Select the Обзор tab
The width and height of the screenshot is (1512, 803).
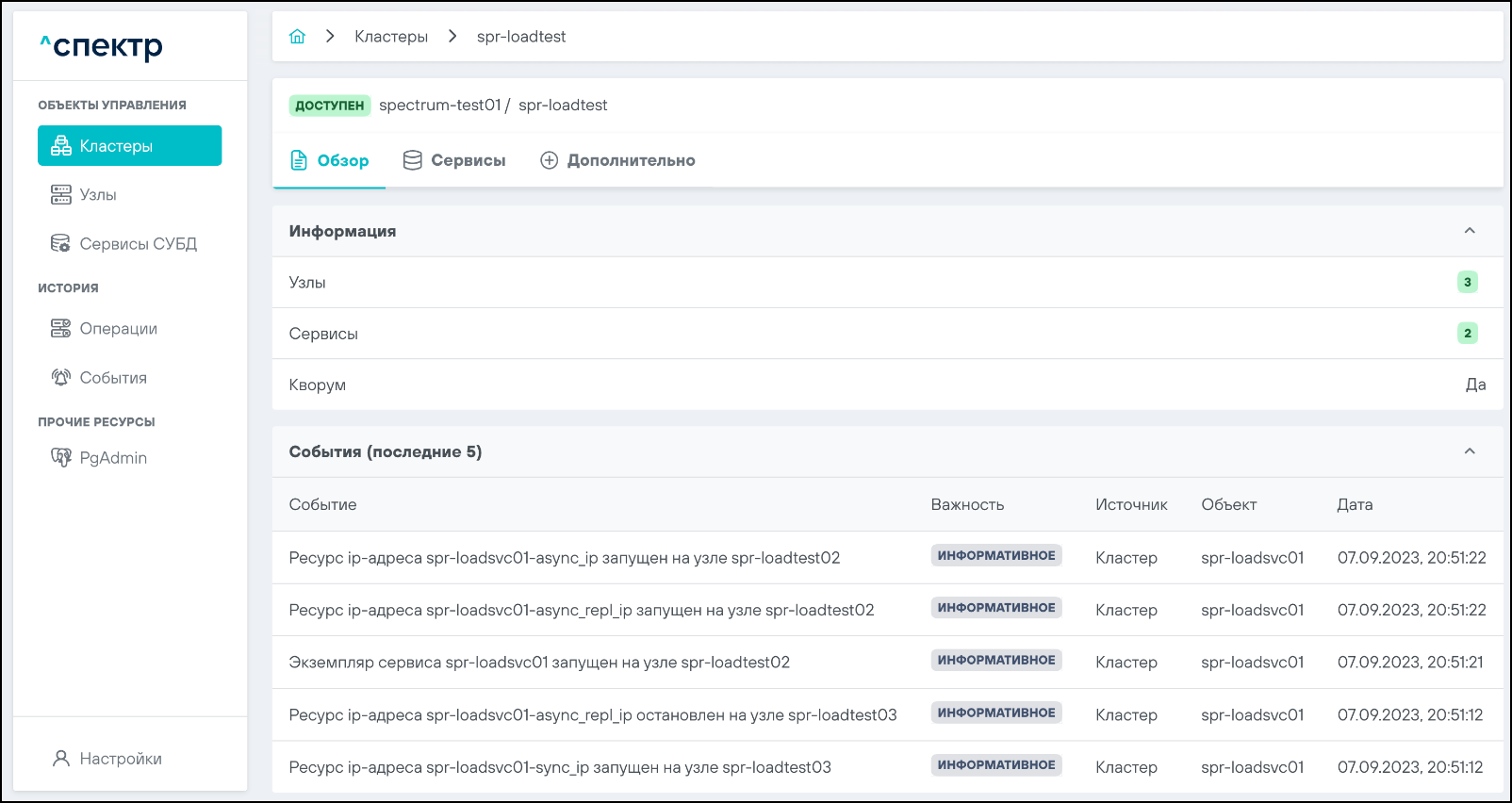click(330, 161)
